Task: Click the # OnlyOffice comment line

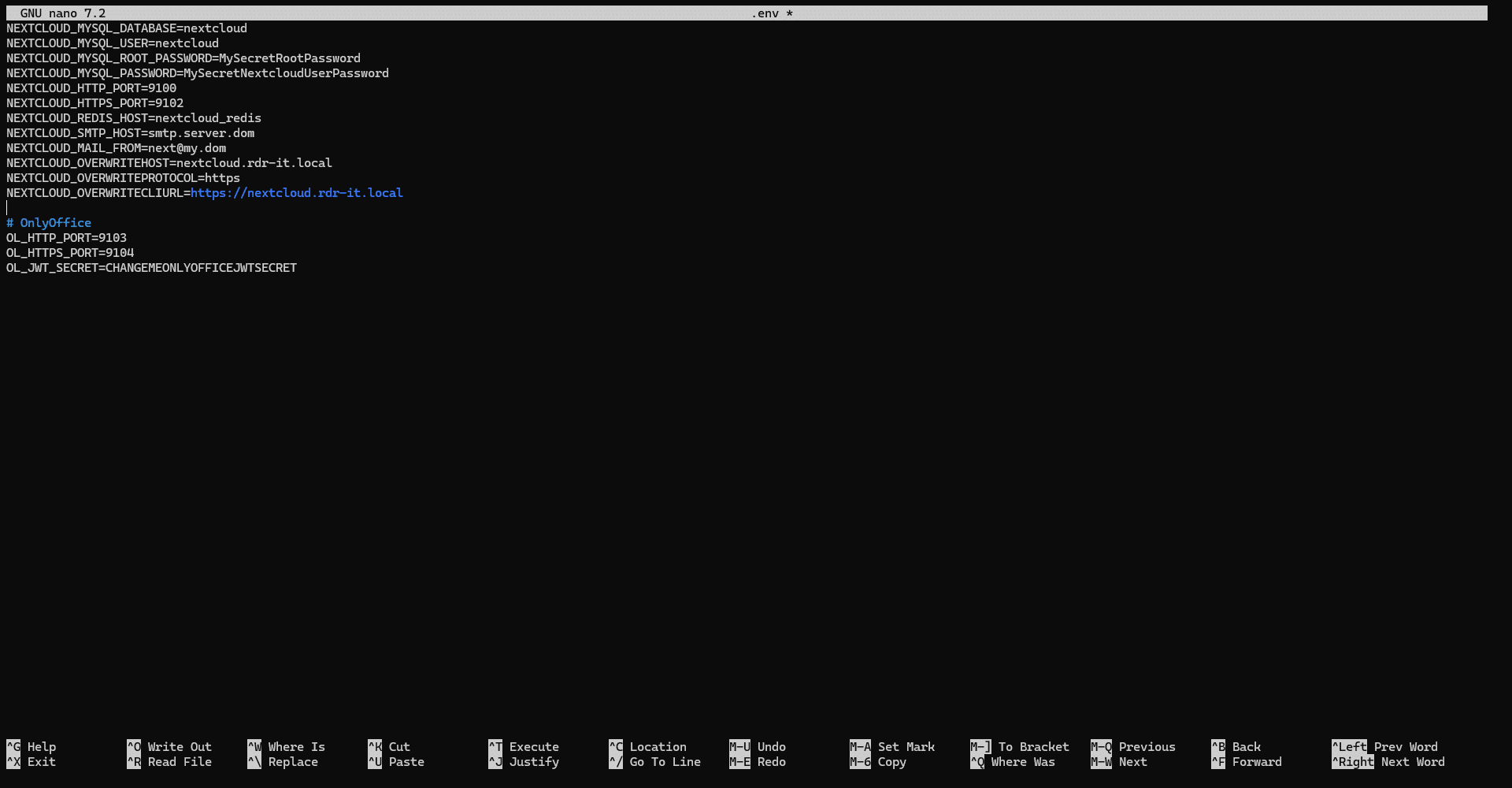Action: (x=49, y=223)
